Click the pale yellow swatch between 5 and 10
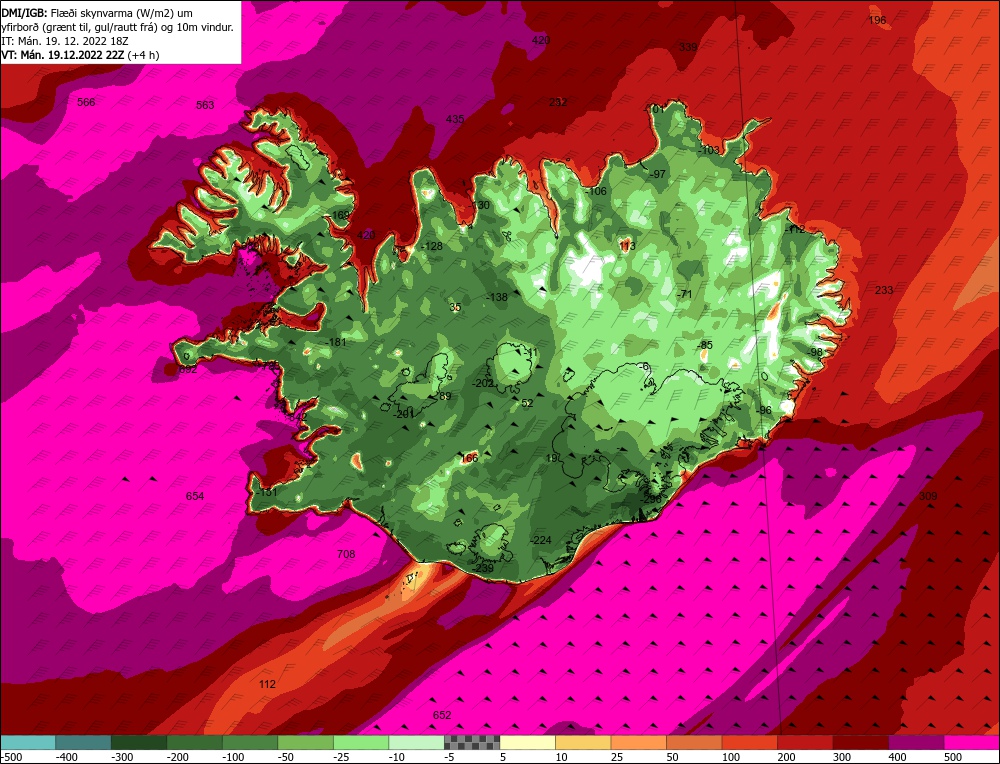Screen dimensions: 1000x764 point(527,742)
